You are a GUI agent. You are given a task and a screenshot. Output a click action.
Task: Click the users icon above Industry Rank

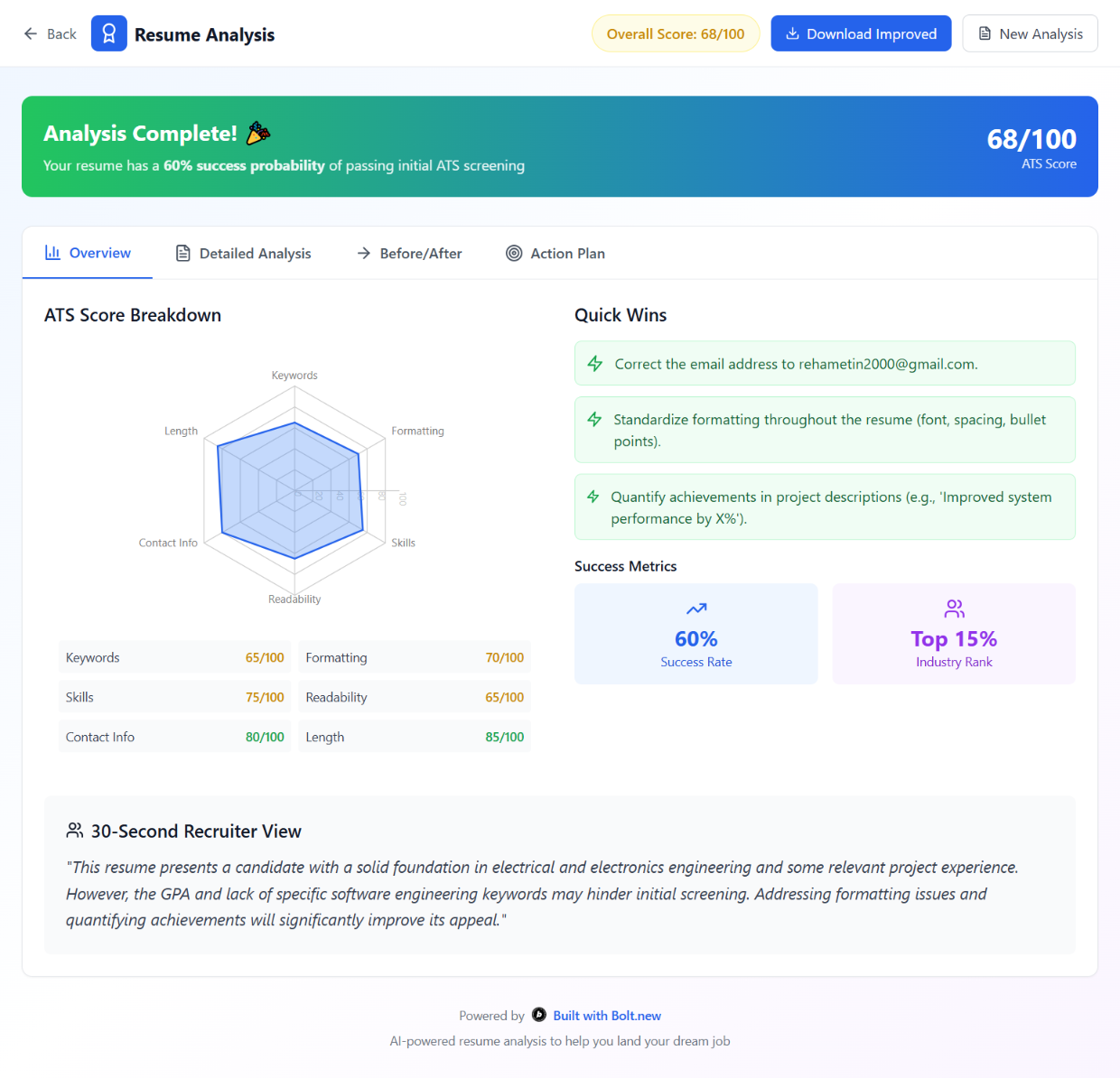tap(954, 609)
